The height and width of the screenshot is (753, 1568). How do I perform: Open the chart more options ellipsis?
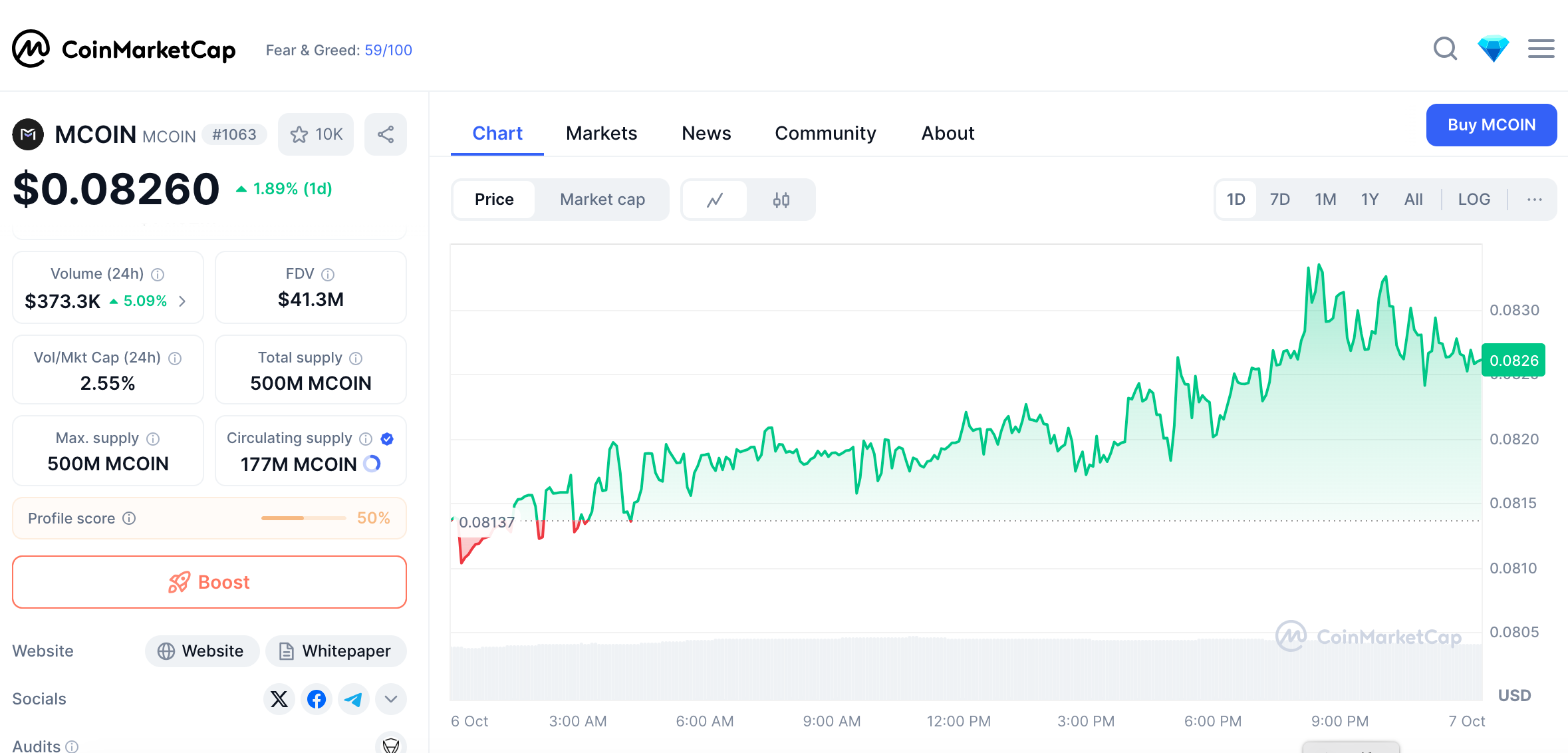tap(1534, 200)
